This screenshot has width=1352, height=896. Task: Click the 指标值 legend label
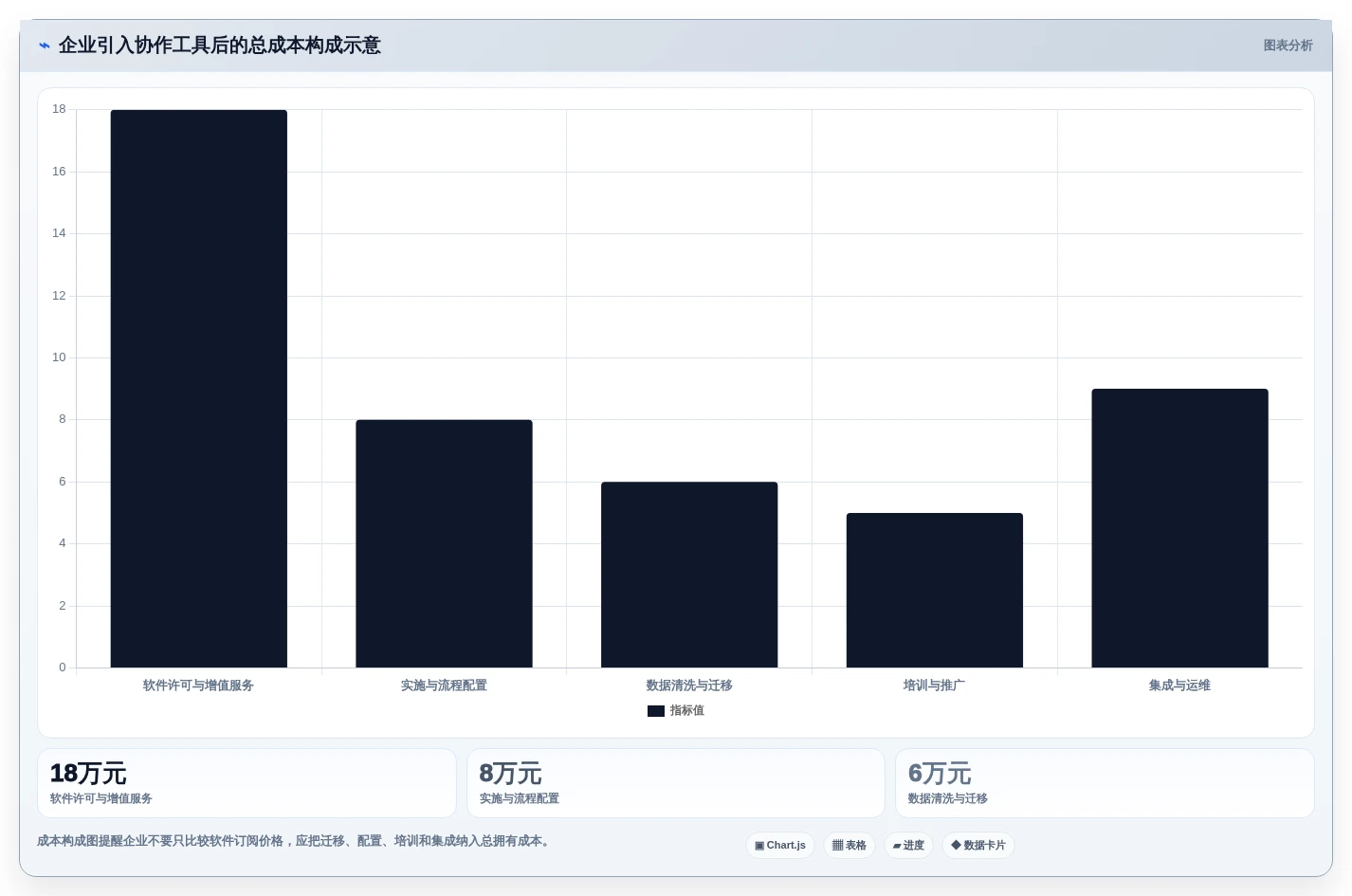click(x=687, y=710)
